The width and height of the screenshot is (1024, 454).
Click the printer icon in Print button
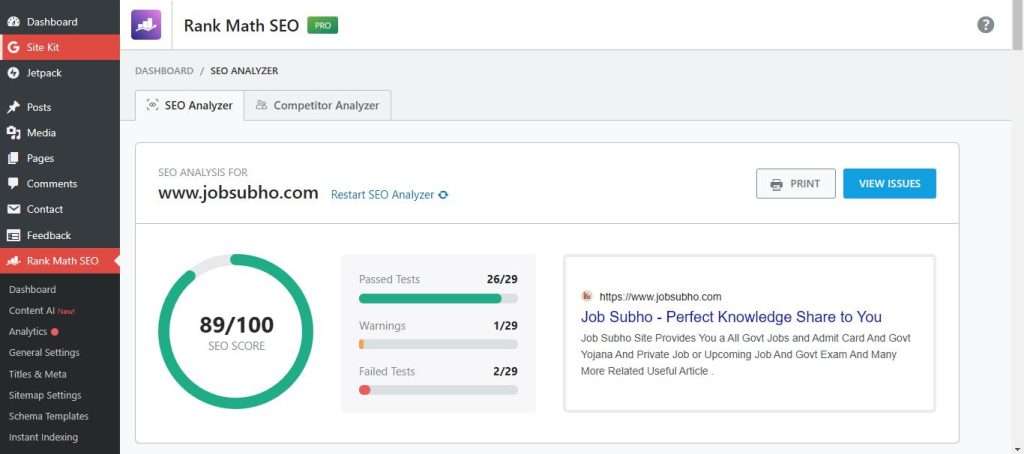point(776,184)
